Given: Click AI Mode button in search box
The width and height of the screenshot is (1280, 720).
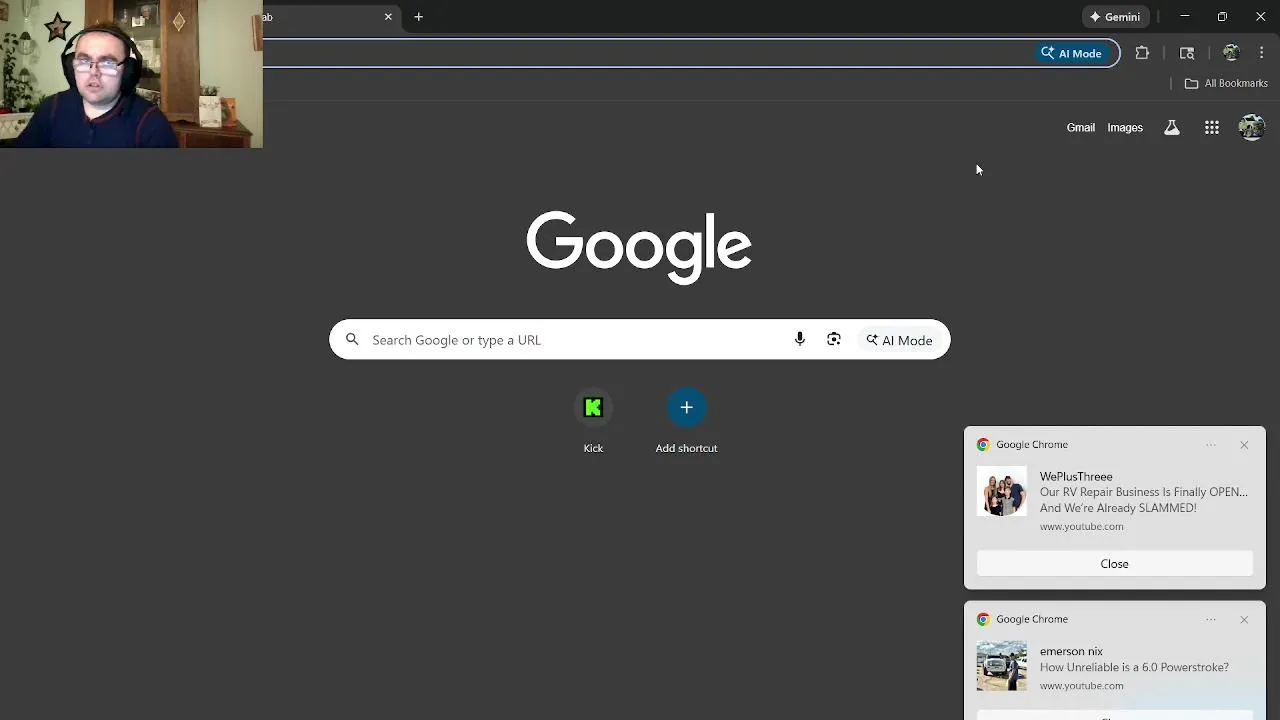Looking at the screenshot, I should click(x=899, y=340).
